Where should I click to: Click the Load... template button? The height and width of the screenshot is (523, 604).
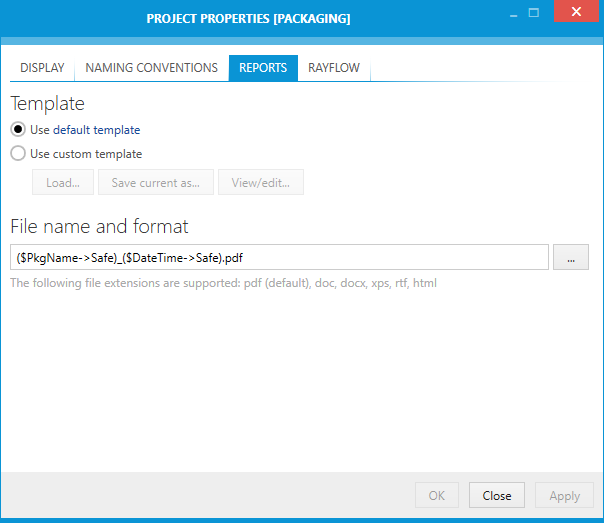point(63,182)
